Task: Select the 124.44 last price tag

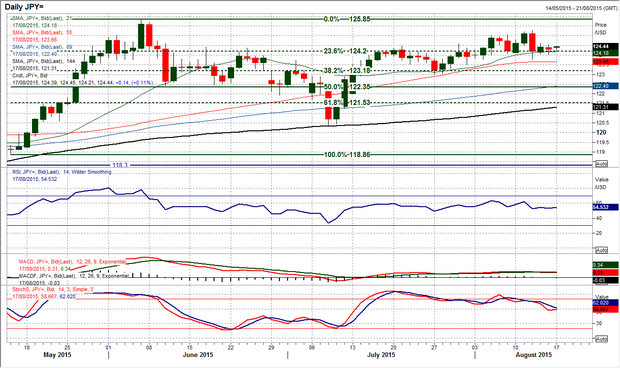Action: click(605, 47)
